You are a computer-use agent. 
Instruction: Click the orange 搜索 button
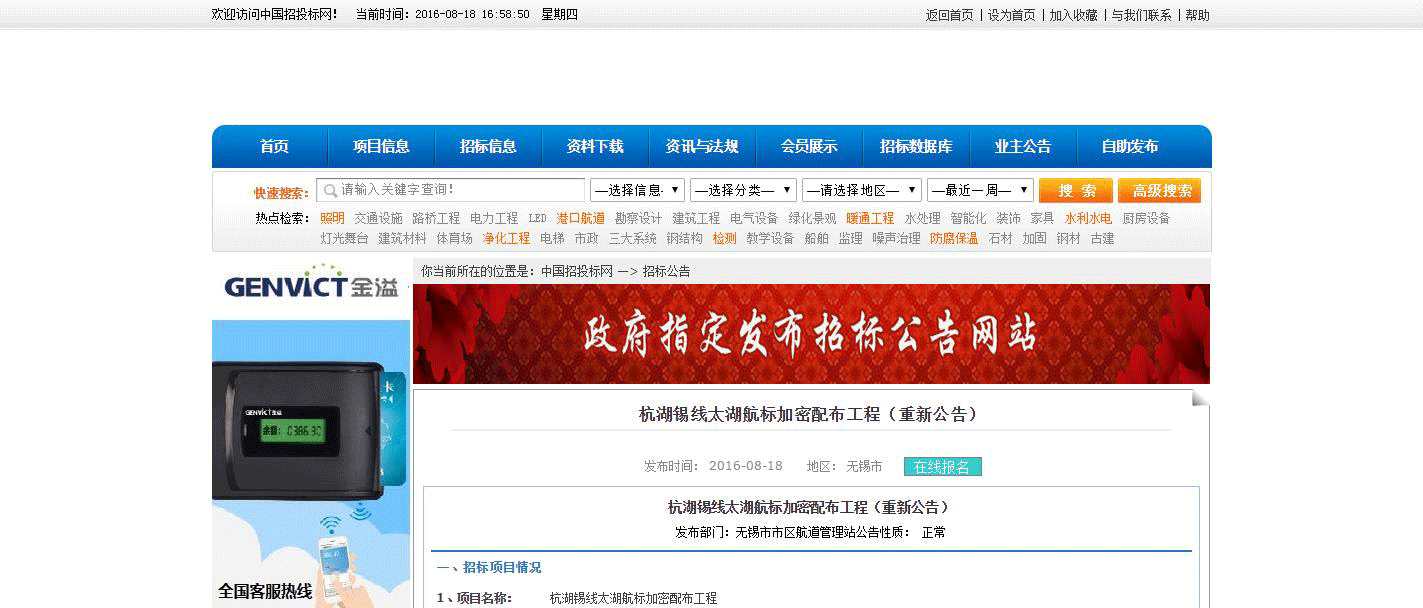(x=1076, y=190)
